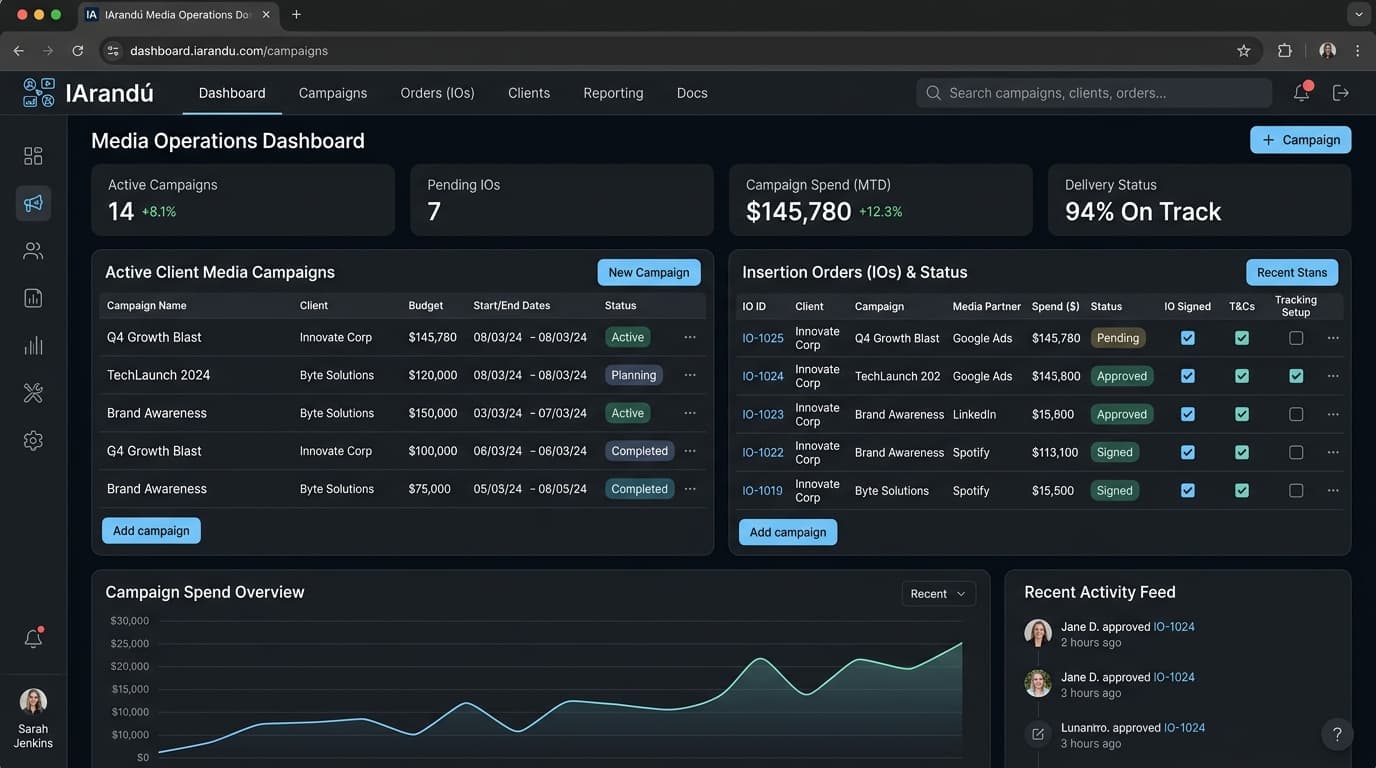The image size is (1376, 768).
Task: Open the people clients sidebar icon
Action: tap(33, 251)
